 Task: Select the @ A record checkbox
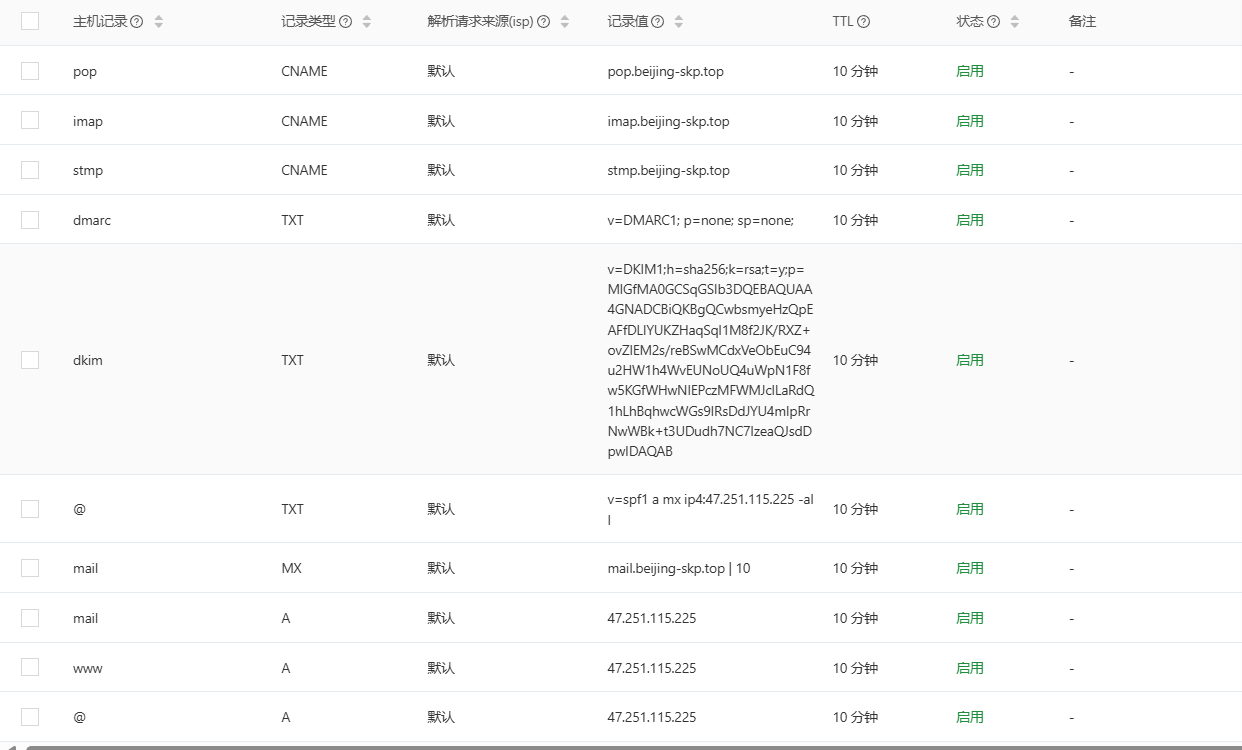(30, 717)
